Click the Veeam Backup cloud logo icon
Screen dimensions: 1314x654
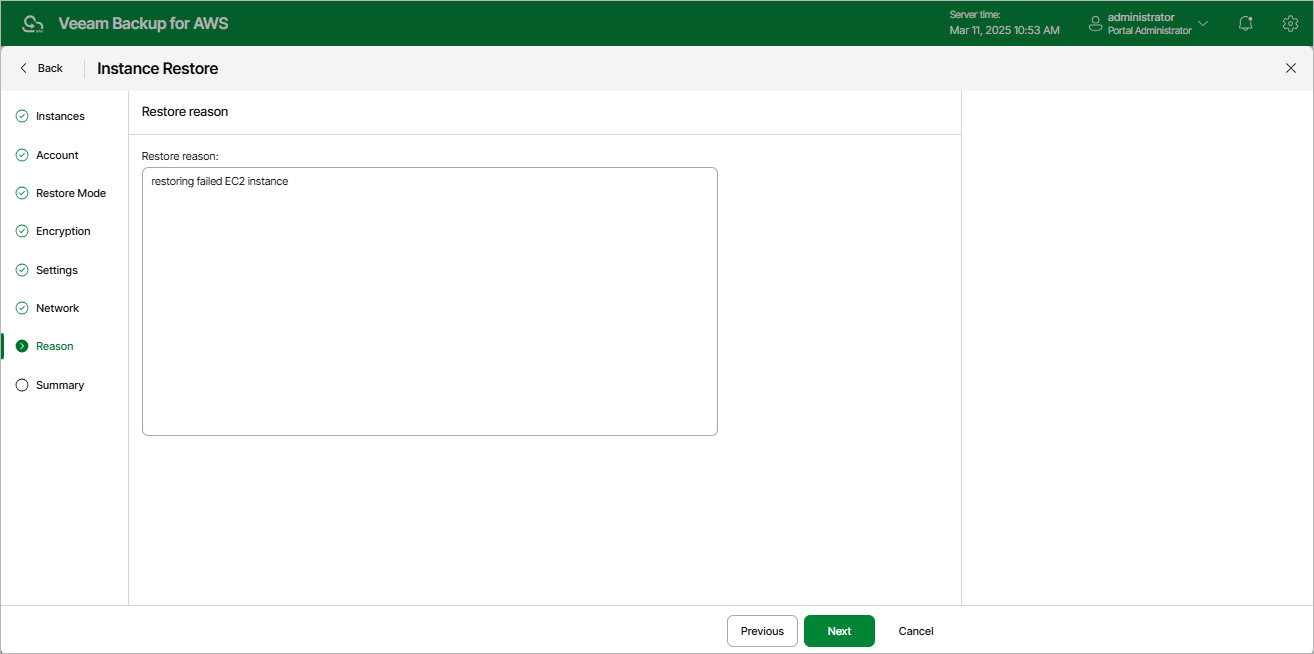[33, 23]
